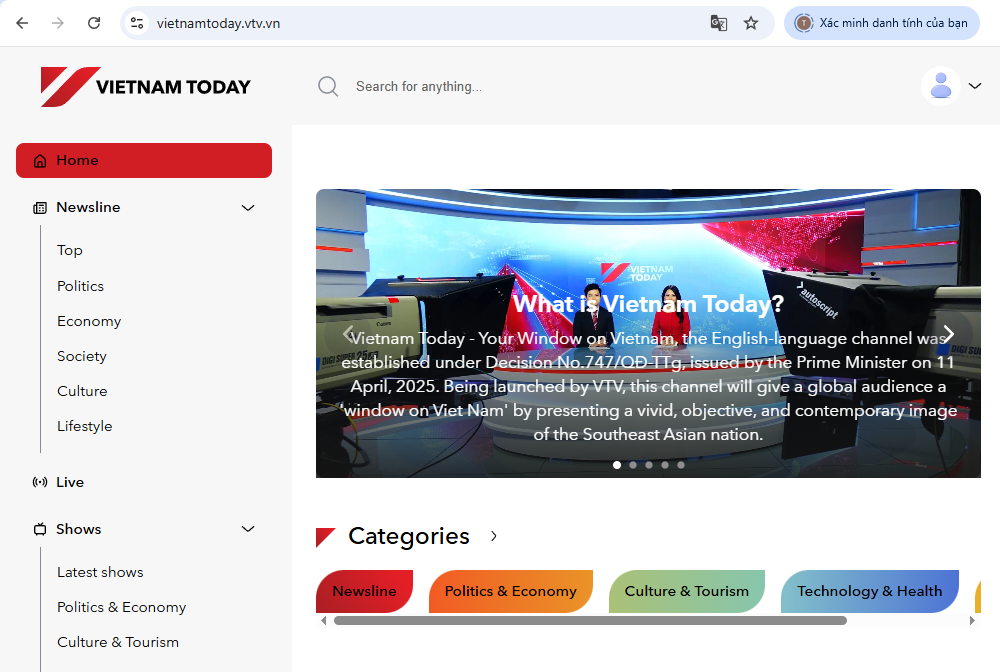Click the Newsline newspaper icon
Image resolution: width=1000 pixels, height=672 pixels.
(x=40, y=208)
